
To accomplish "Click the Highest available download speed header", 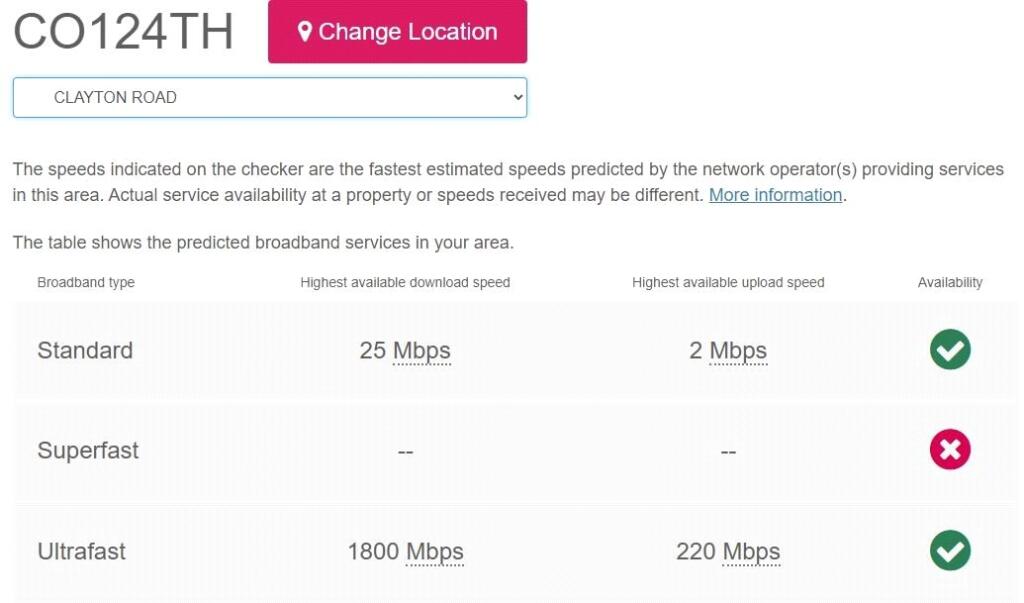I will (406, 282).
